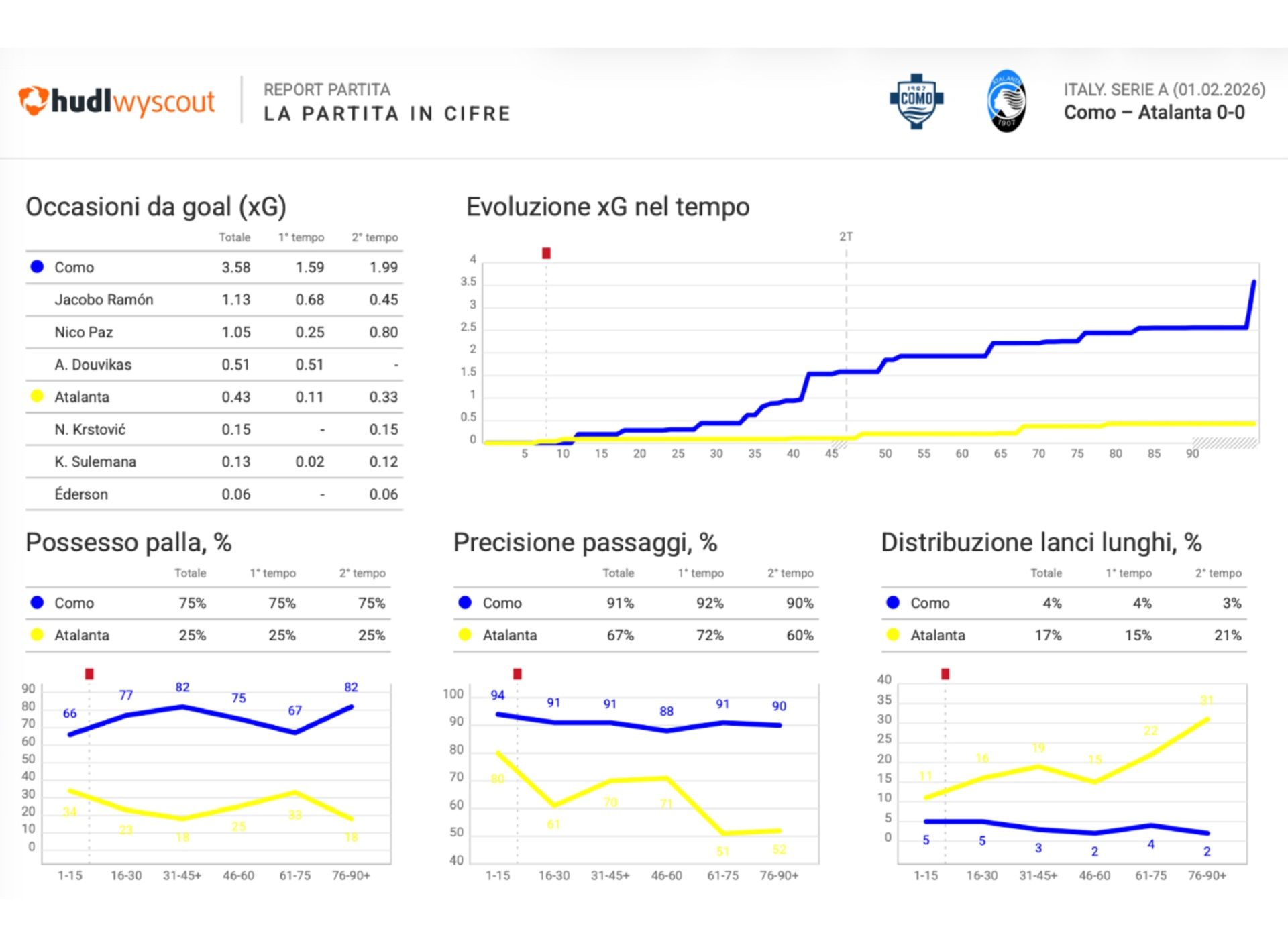The width and height of the screenshot is (1288, 947).
Task: Click the Como – Atalanta 0-0 match title
Action: tap(1154, 113)
